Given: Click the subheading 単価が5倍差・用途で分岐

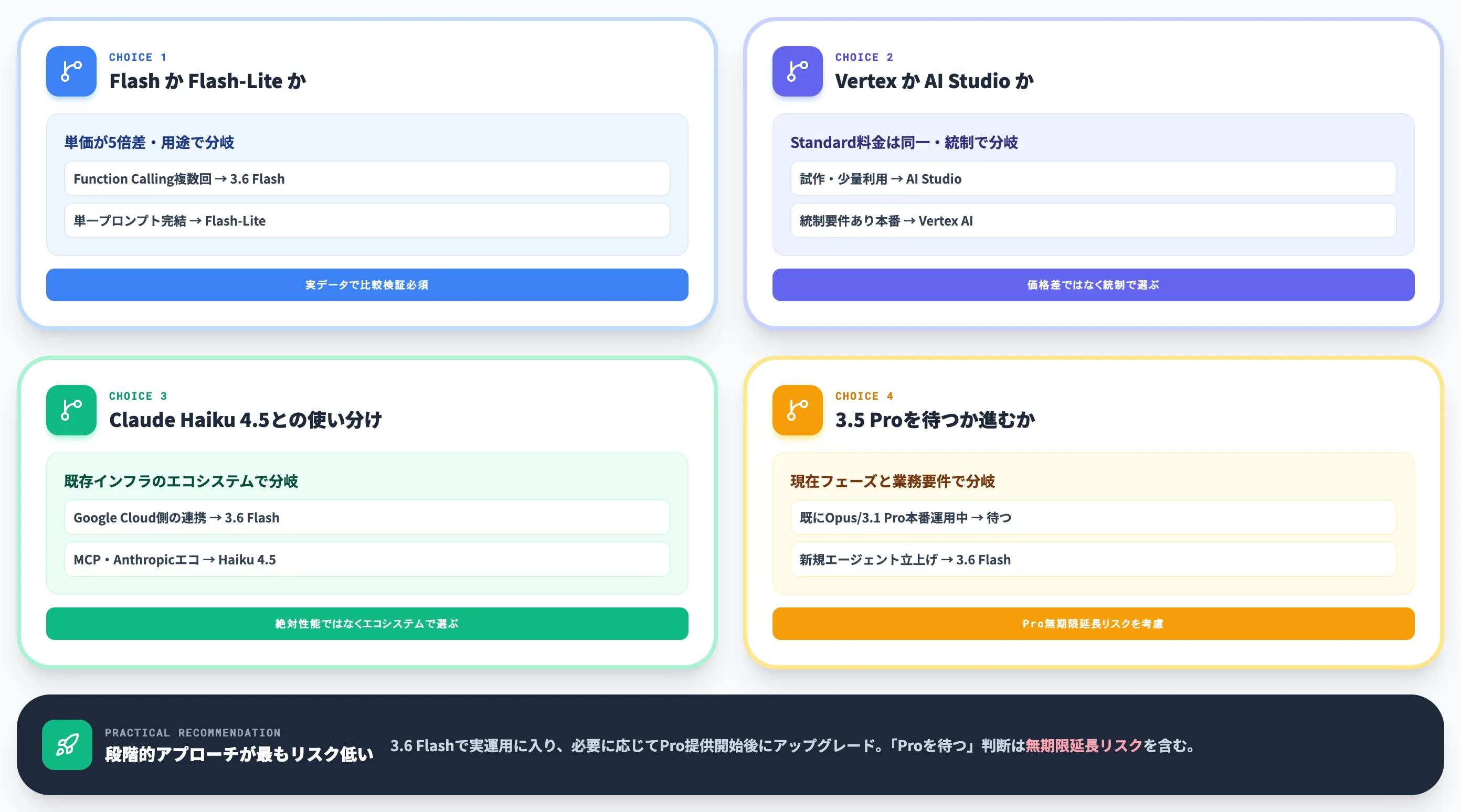Looking at the screenshot, I should 149,142.
